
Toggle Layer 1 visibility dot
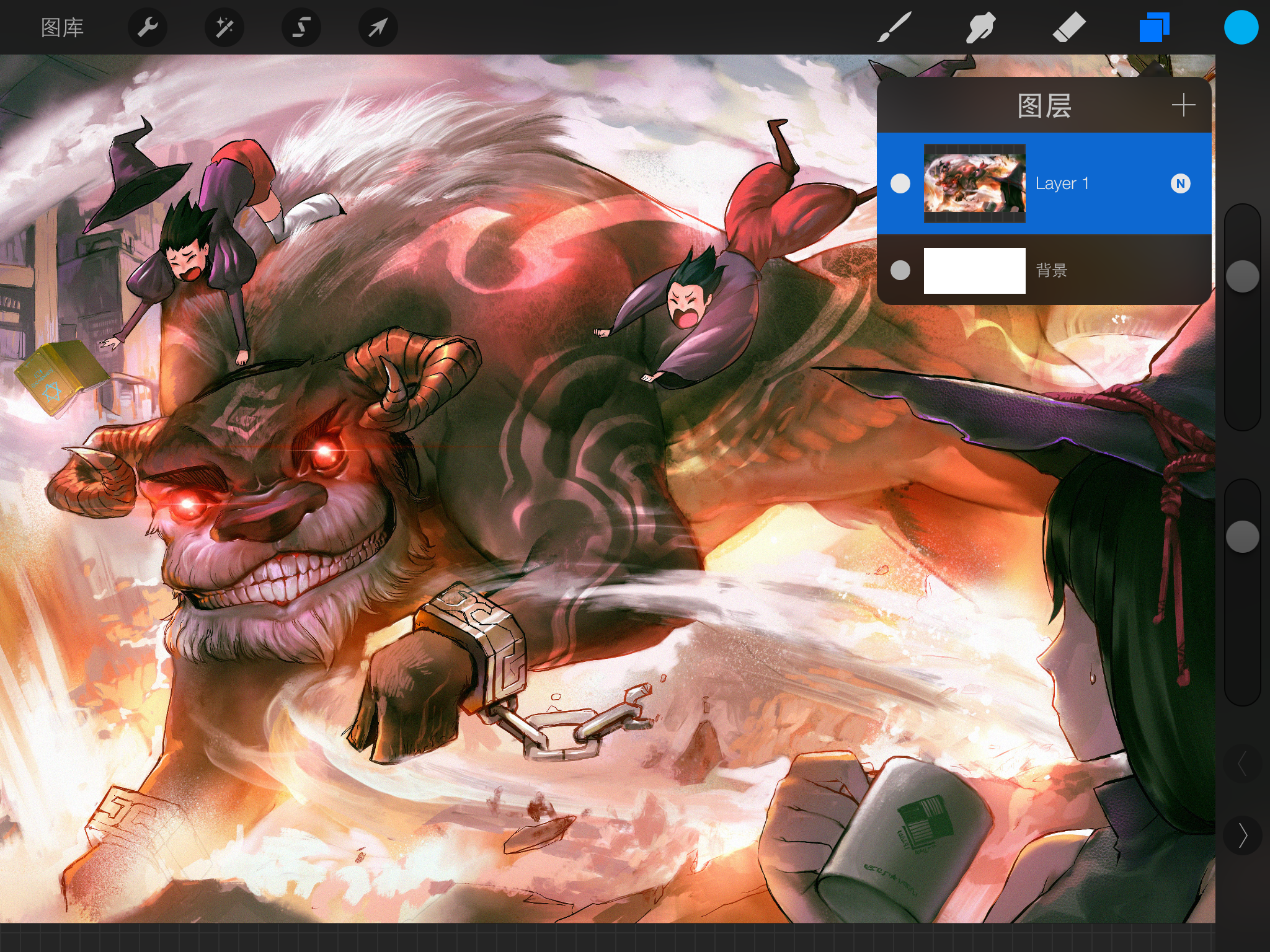pyautogui.click(x=900, y=183)
